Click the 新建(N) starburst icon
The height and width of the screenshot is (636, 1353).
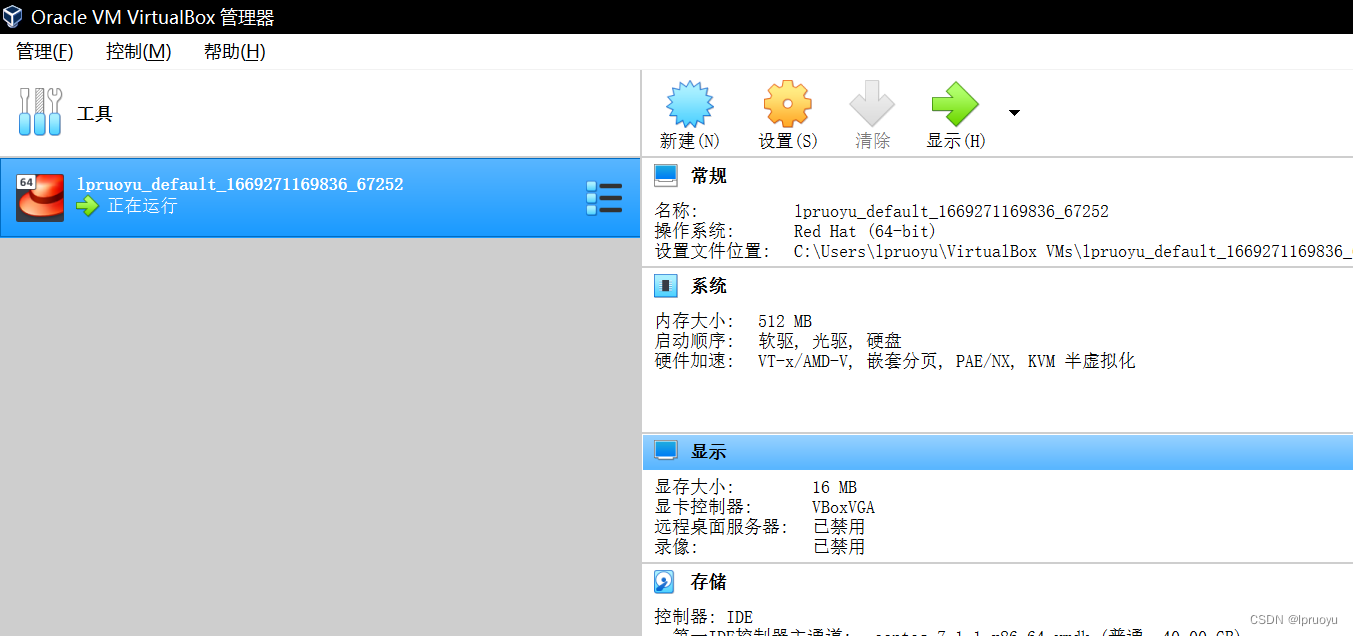point(690,104)
